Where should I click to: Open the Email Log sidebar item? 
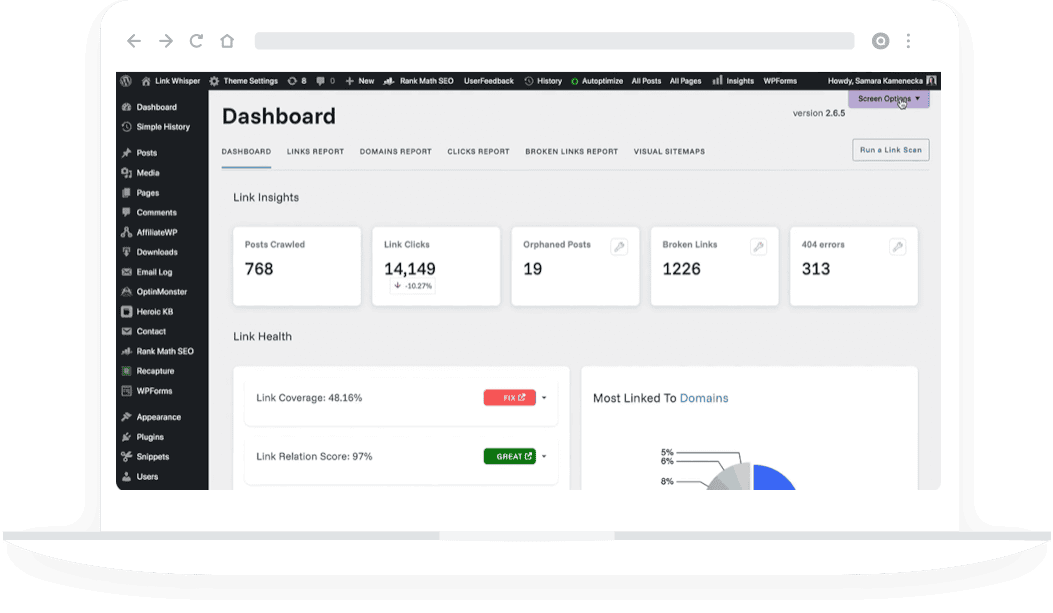coord(155,271)
